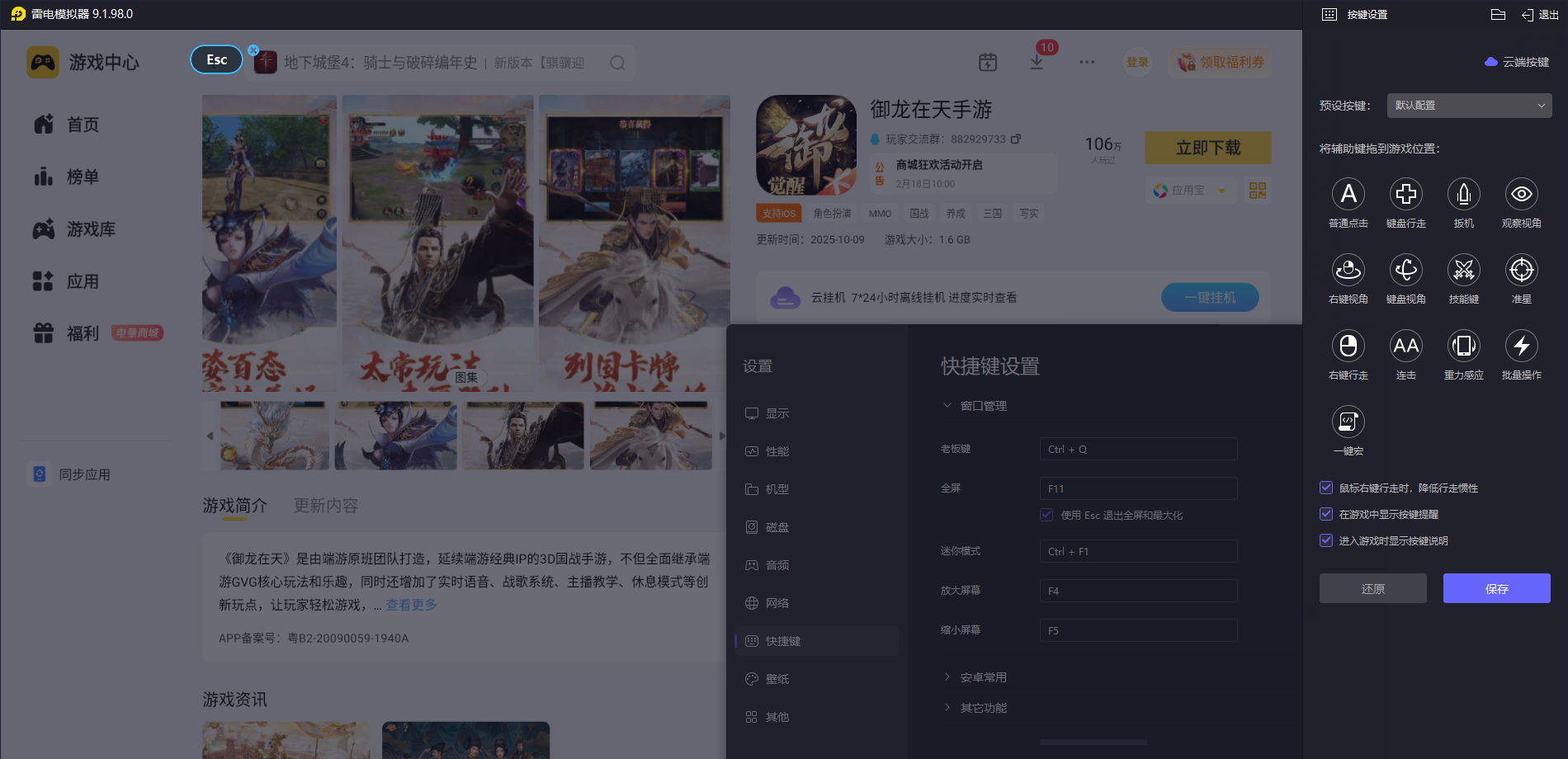Select the 普通点击 tap key icon
The height and width of the screenshot is (759, 1568).
click(x=1348, y=195)
